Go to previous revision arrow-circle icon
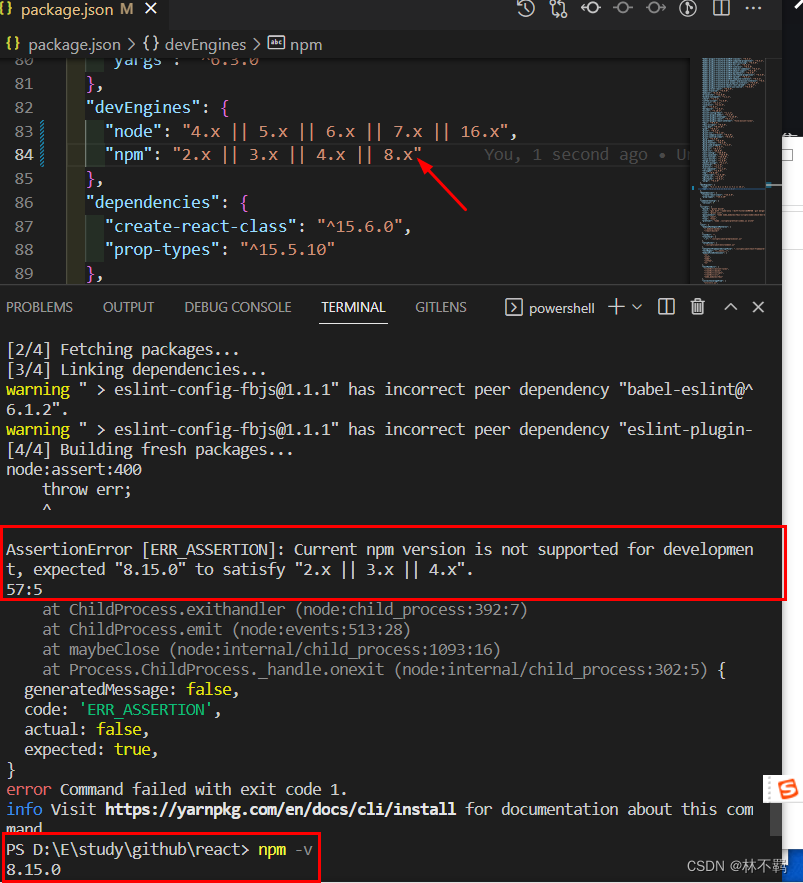 591,8
